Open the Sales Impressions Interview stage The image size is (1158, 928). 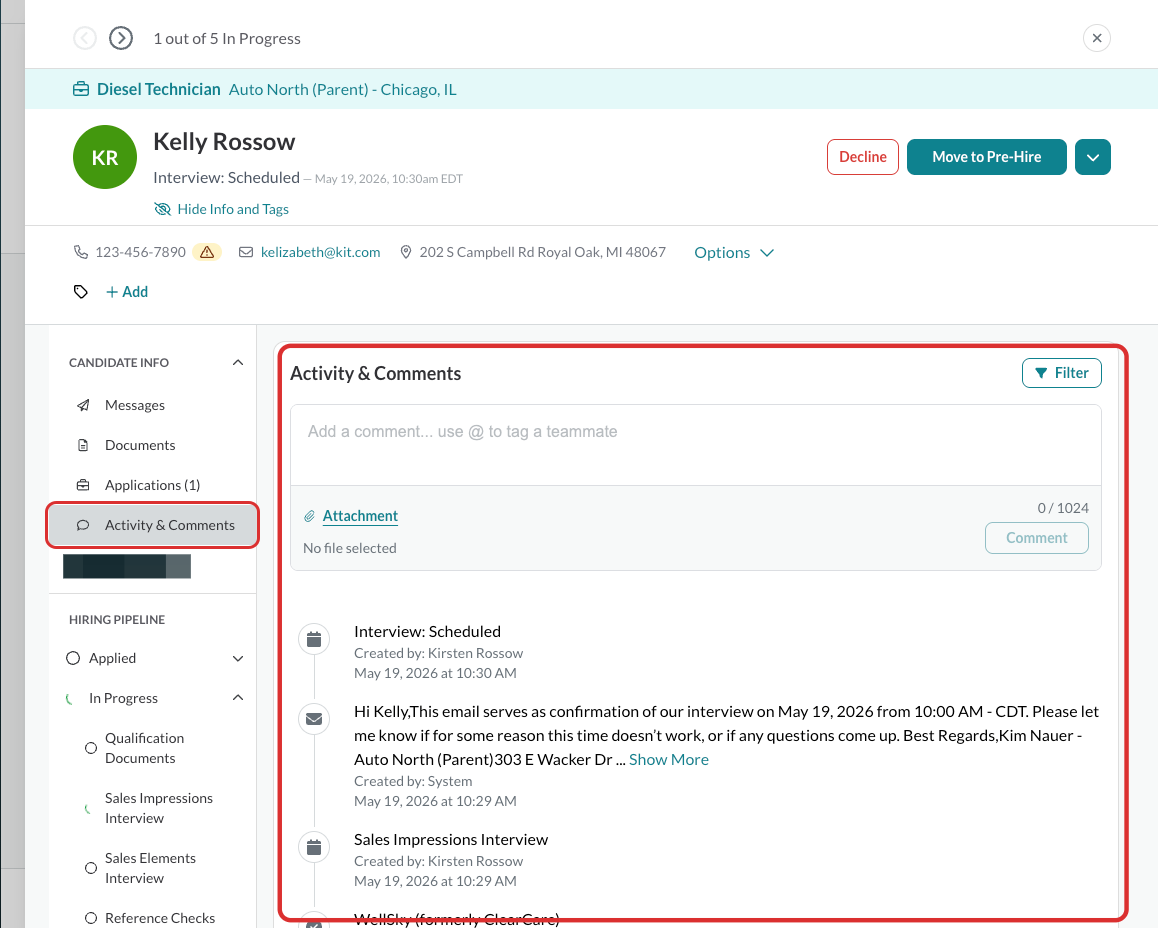159,808
